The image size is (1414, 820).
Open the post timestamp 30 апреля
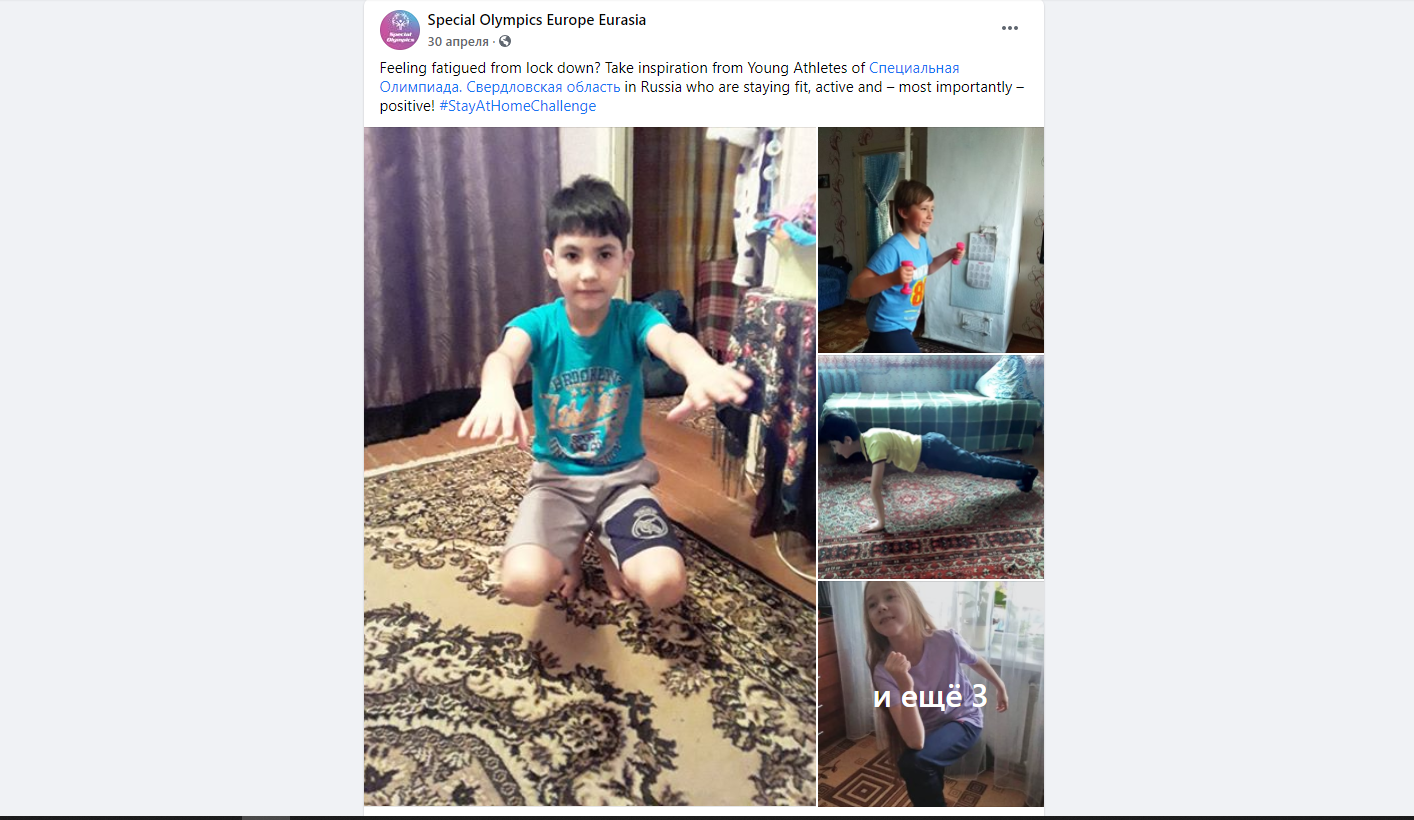point(458,41)
